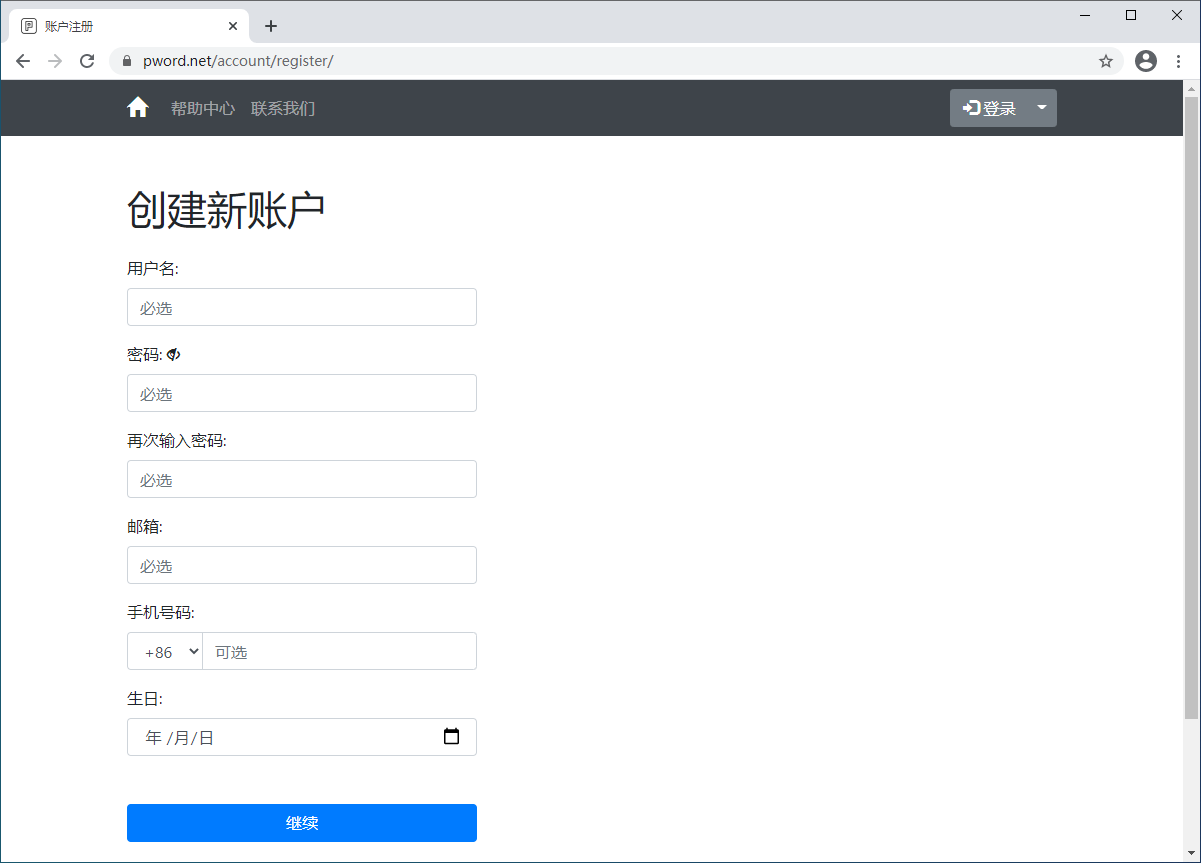Viewport: 1201px width, 863px height.
Task: Open the browser profile avatar icon
Action: [x=1145, y=61]
